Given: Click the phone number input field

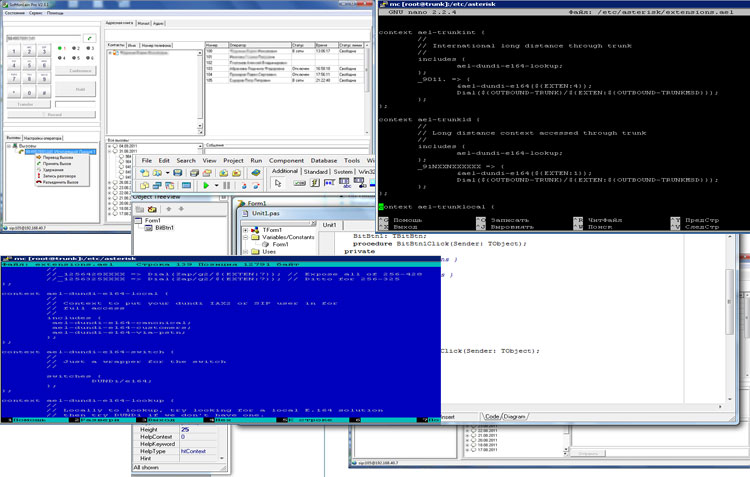Looking at the screenshot, I should 44,38.
